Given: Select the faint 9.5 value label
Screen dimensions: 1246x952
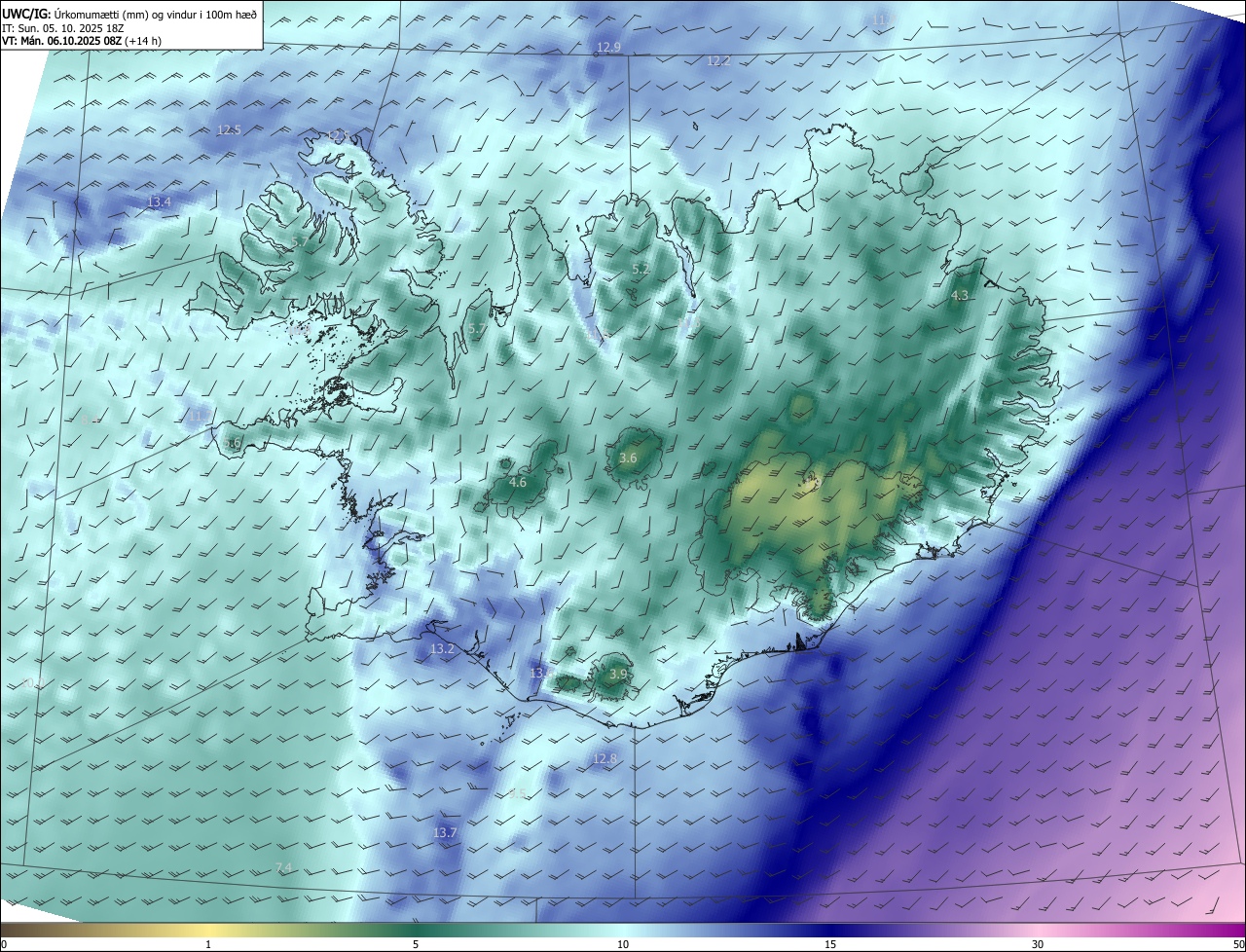Looking at the screenshot, I should tap(517, 793).
